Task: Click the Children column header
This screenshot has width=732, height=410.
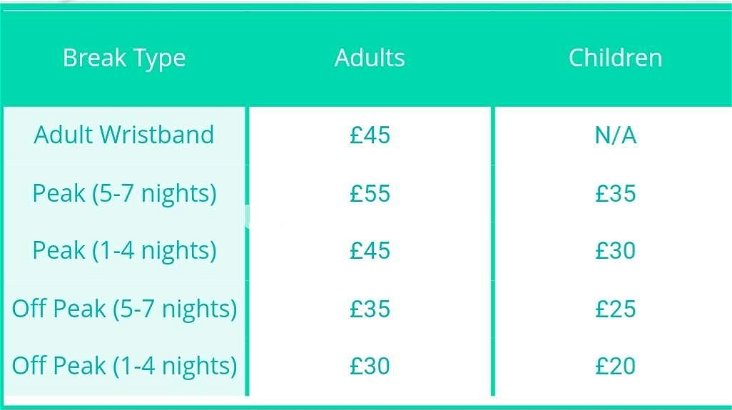Action: click(x=615, y=58)
